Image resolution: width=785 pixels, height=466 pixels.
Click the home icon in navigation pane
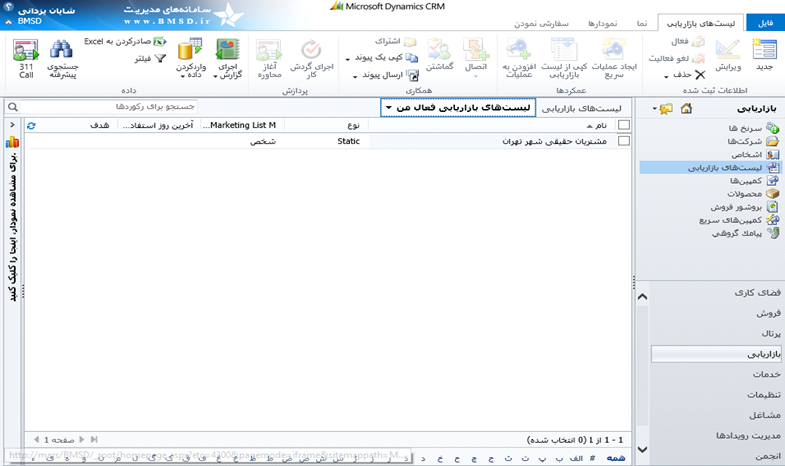686,109
